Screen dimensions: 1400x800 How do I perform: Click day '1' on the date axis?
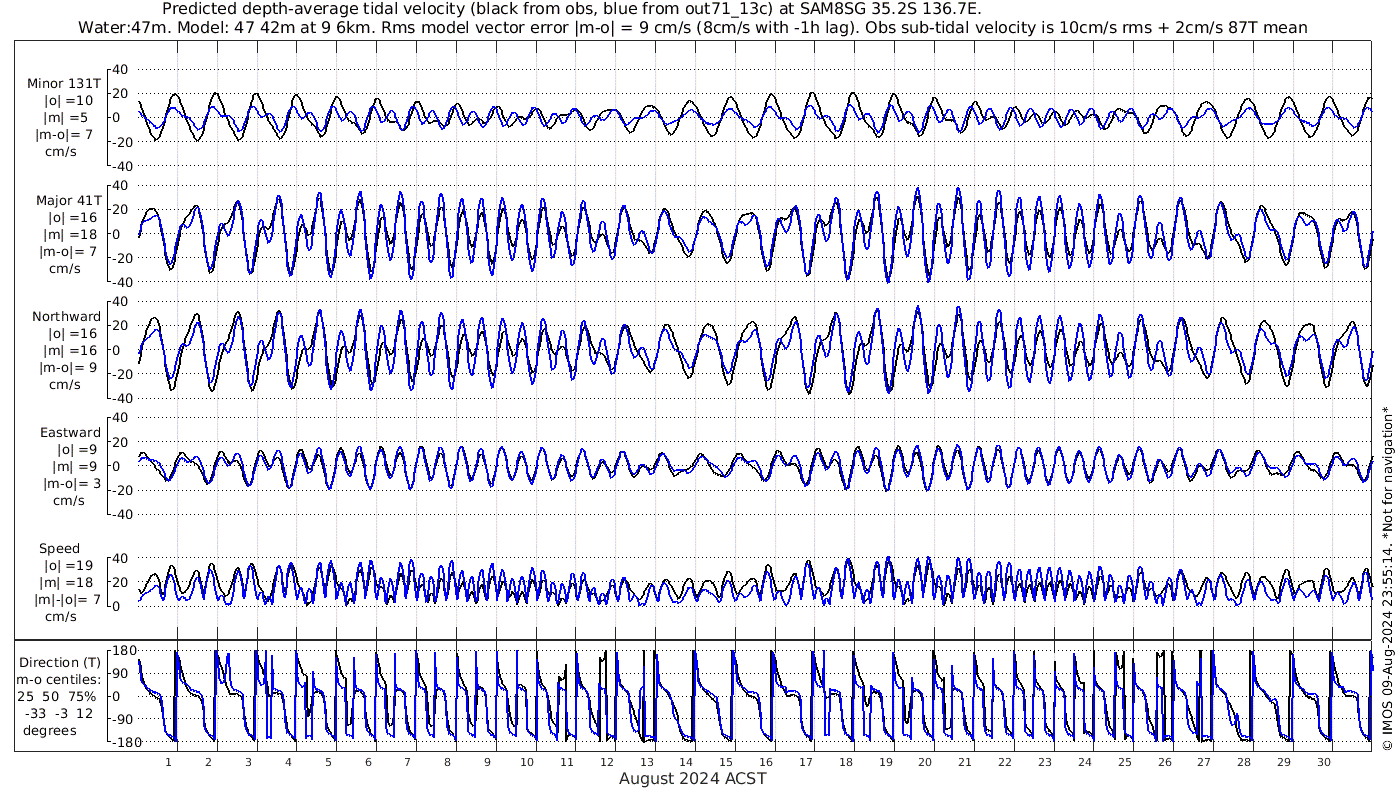point(169,762)
